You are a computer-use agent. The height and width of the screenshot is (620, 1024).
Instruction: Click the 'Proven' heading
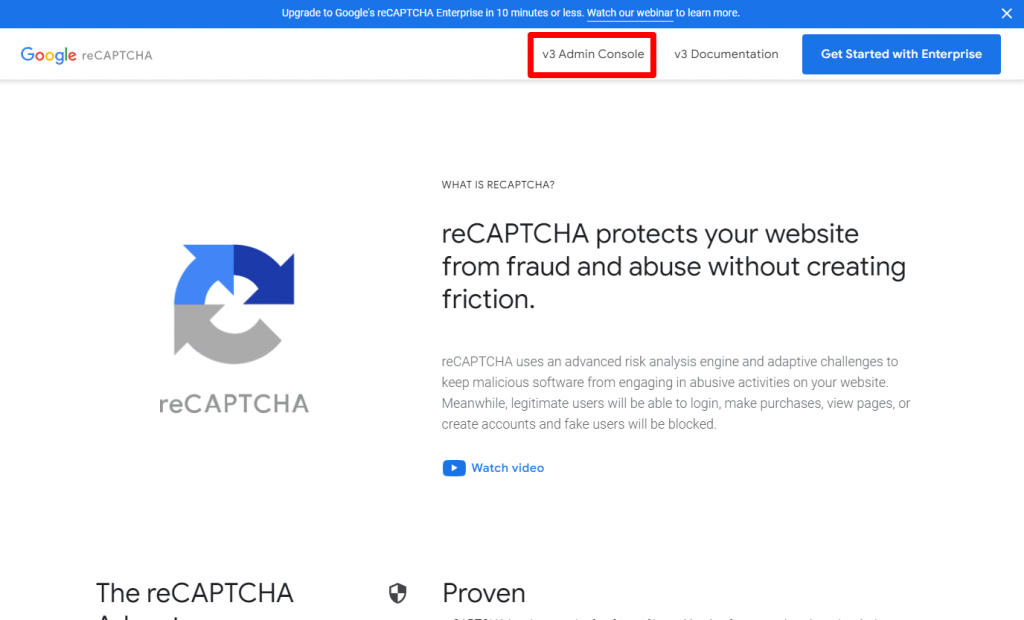tap(483, 593)
